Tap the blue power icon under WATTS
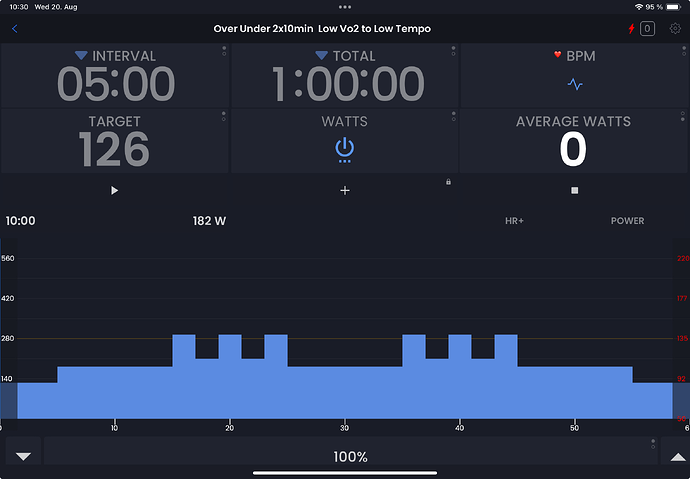The image size is (690, 479). 345,150
